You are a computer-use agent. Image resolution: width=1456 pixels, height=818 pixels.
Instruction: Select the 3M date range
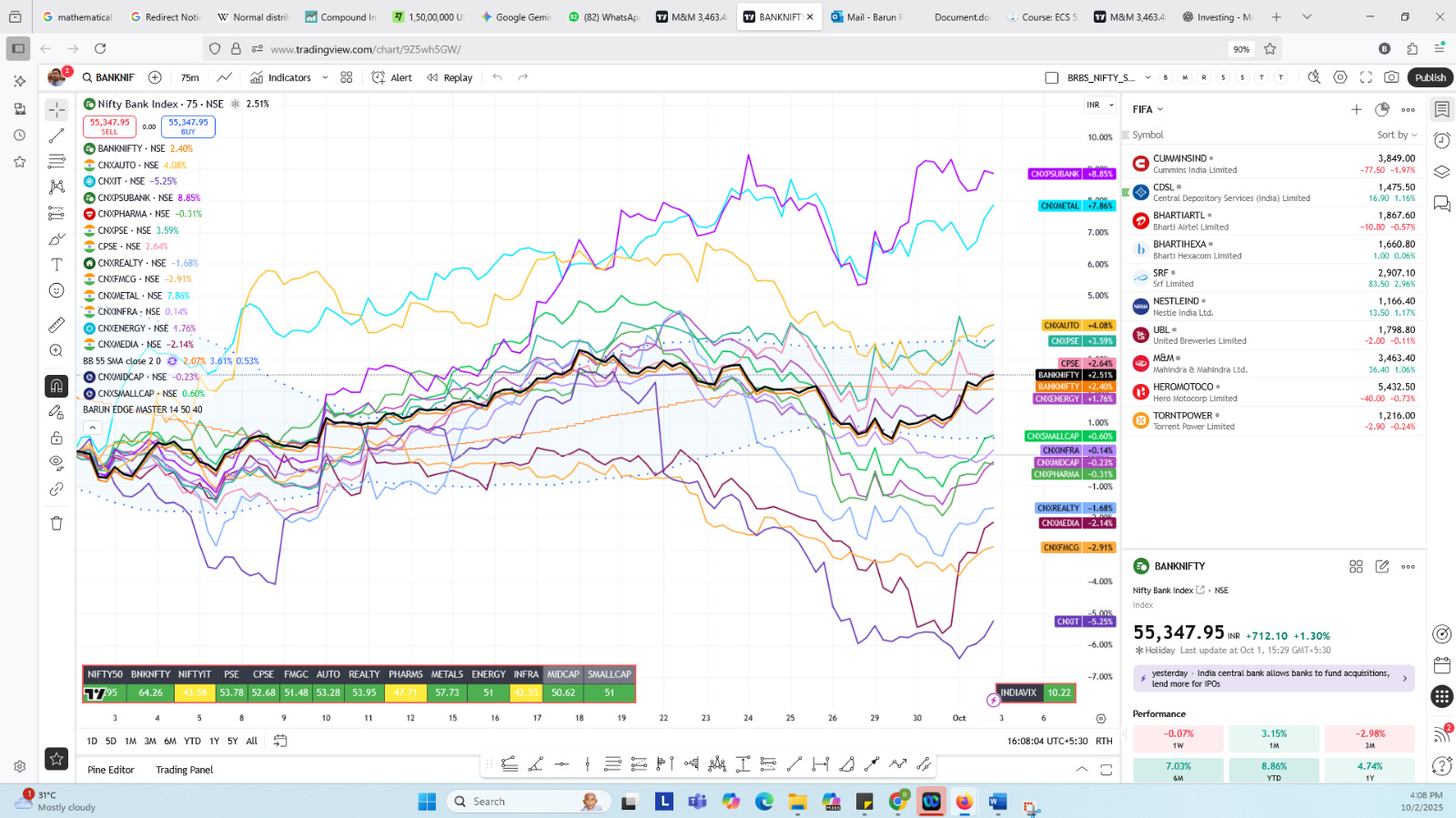(150, 741)
